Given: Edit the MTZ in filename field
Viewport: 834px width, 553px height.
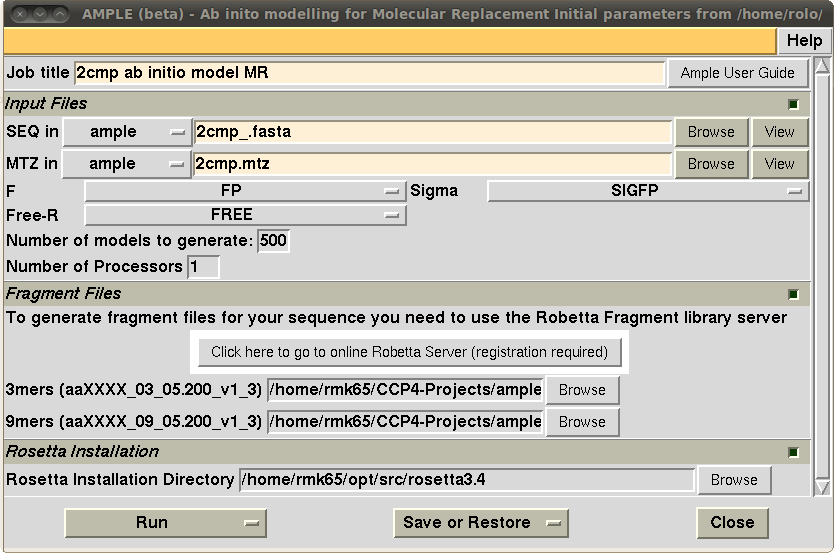Looking at the screenshot, I should coord(433,164).
